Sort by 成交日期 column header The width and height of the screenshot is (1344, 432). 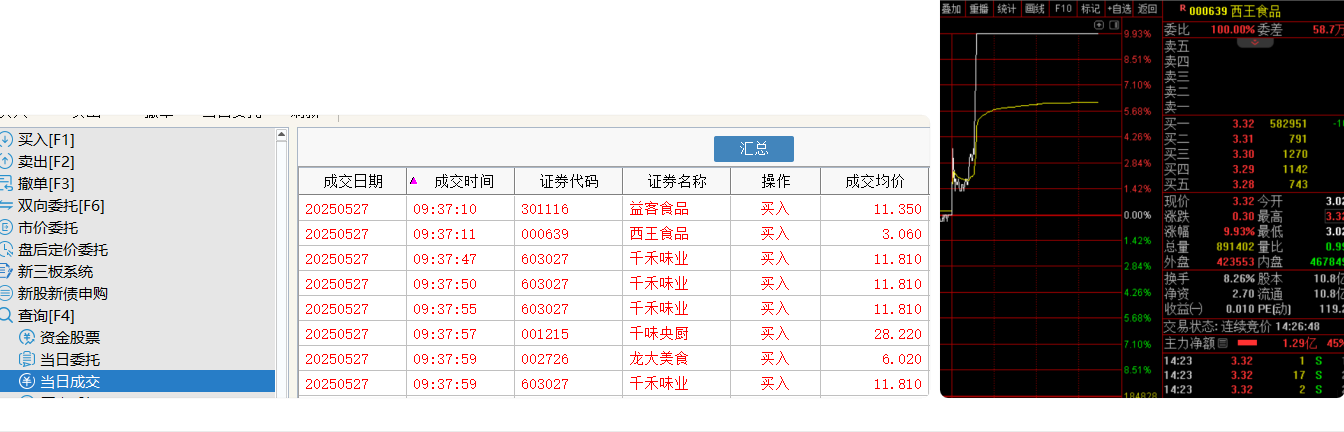point(352,181)
